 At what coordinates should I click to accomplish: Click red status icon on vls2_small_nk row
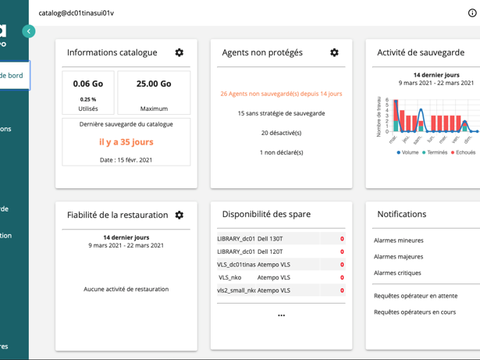[342, 291]
